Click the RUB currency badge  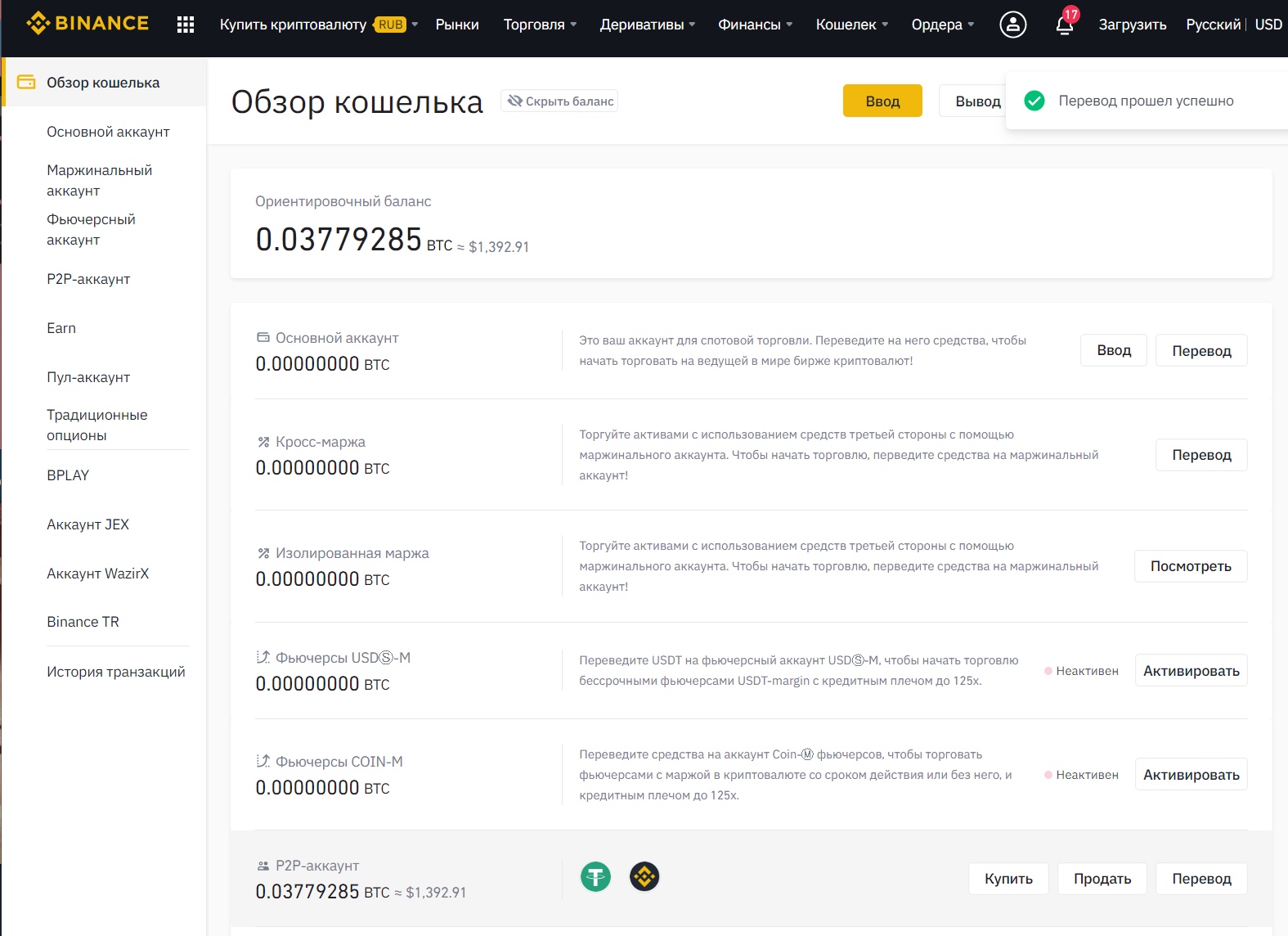391,25
